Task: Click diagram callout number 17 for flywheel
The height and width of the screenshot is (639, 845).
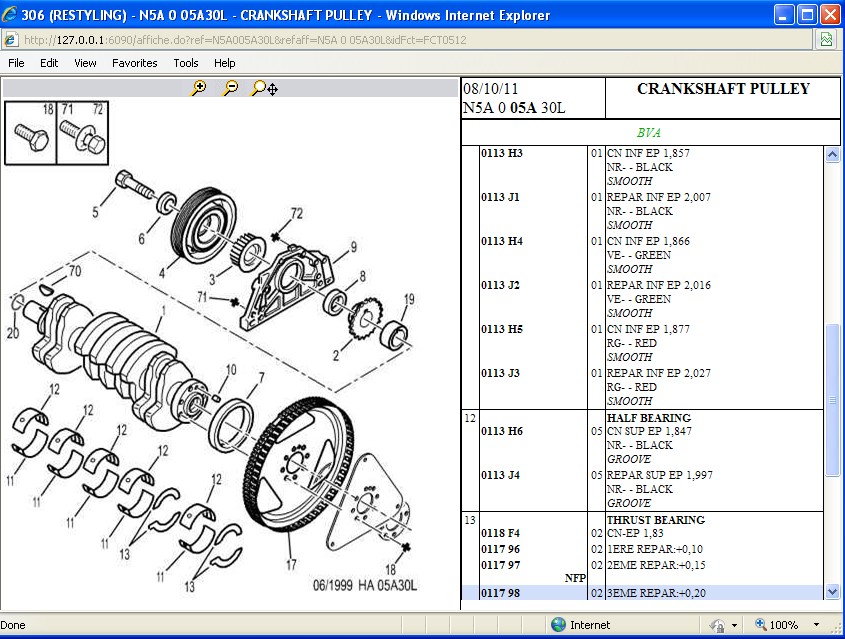Action: tap(291, 565)
